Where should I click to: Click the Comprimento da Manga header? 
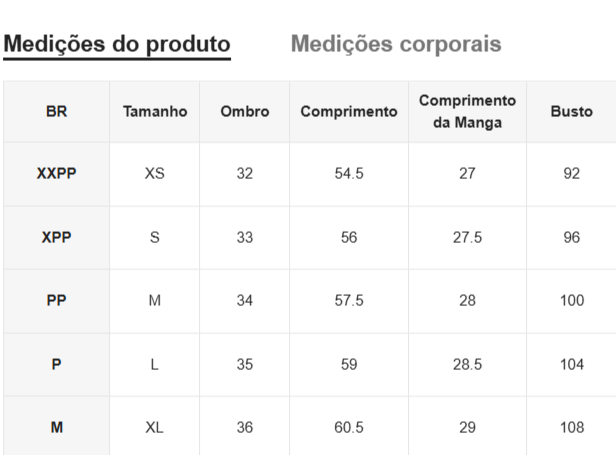pos(467,112)
